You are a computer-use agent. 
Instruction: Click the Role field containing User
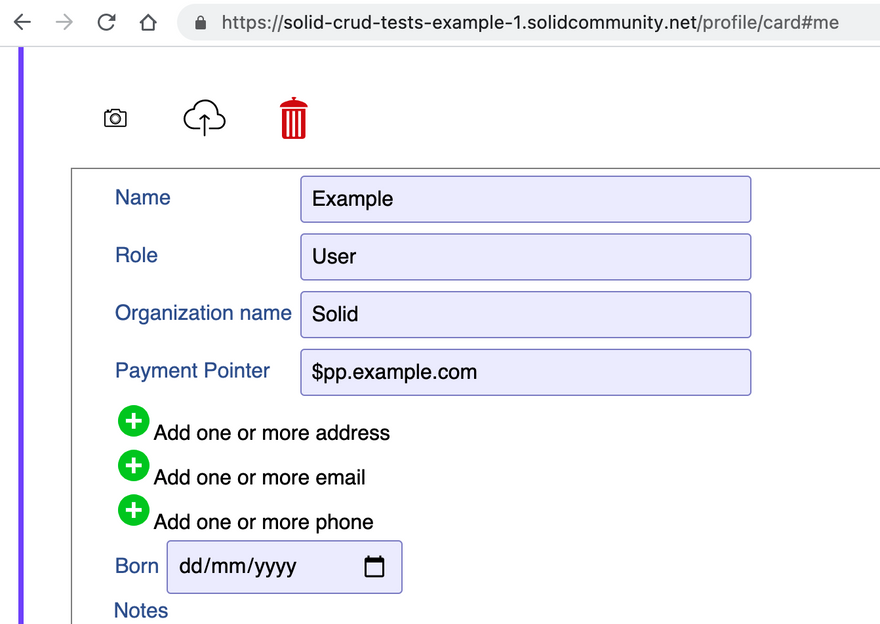pyautogui.click(x=525, y=257)
